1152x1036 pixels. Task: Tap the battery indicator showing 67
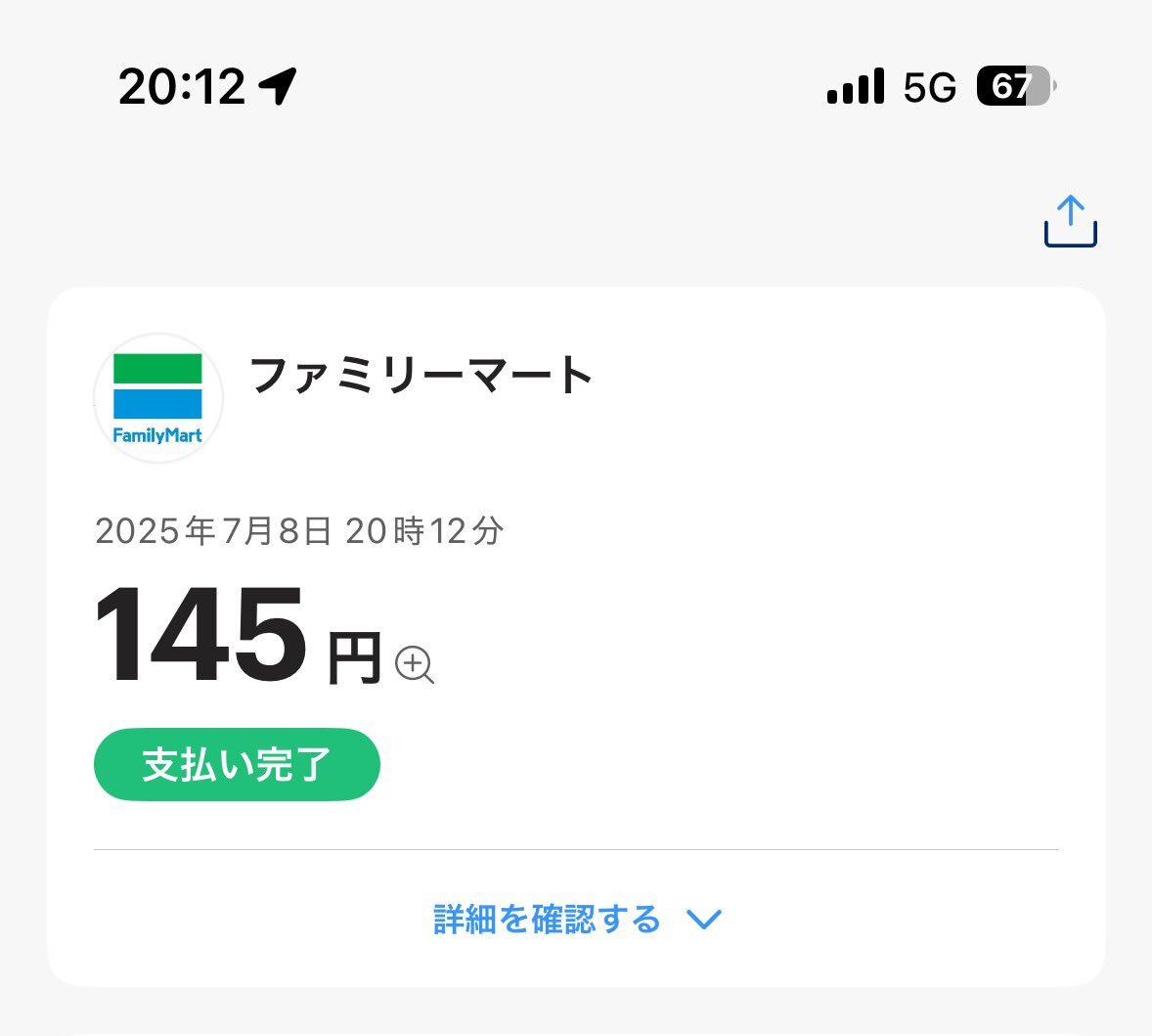(1016, 86)
